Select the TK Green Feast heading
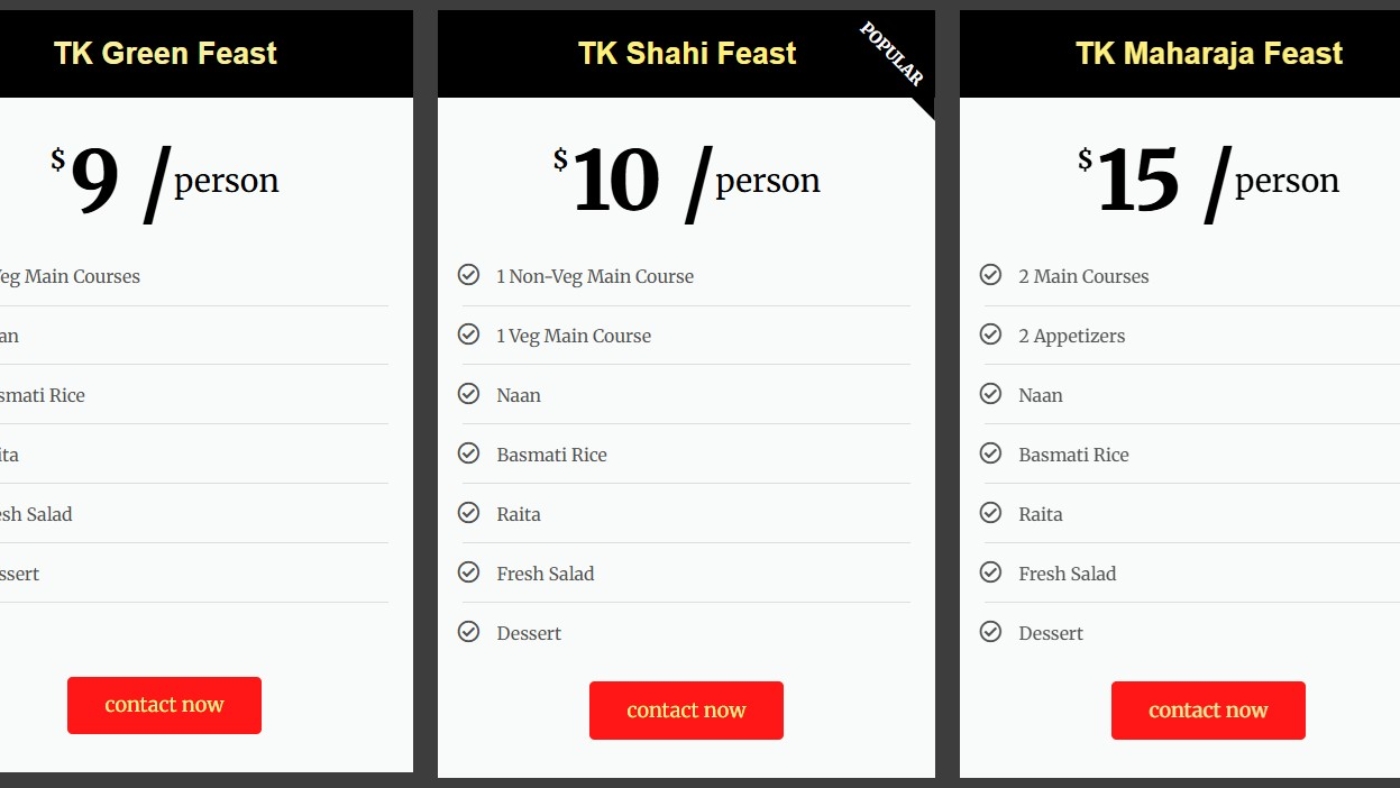1400x788 pixels. [x=165, y=53]
